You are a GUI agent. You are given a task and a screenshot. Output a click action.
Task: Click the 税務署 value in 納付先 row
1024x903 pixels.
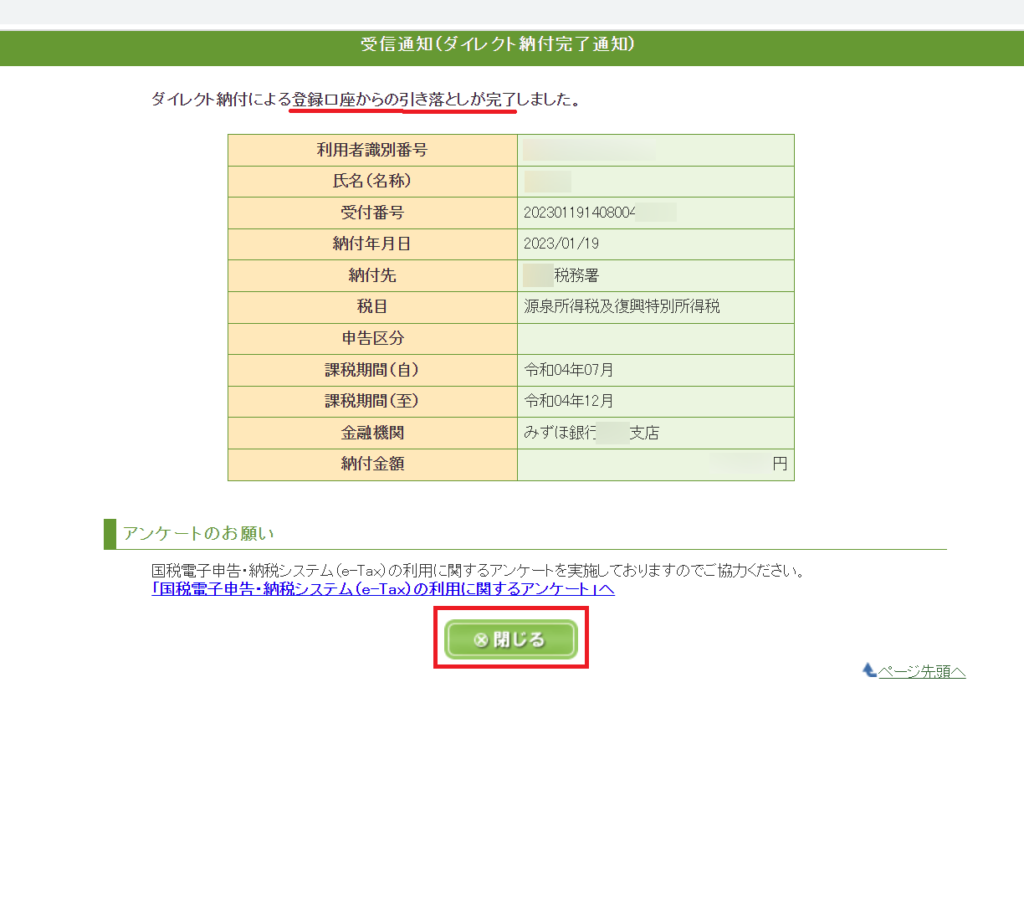click(577, 275)
